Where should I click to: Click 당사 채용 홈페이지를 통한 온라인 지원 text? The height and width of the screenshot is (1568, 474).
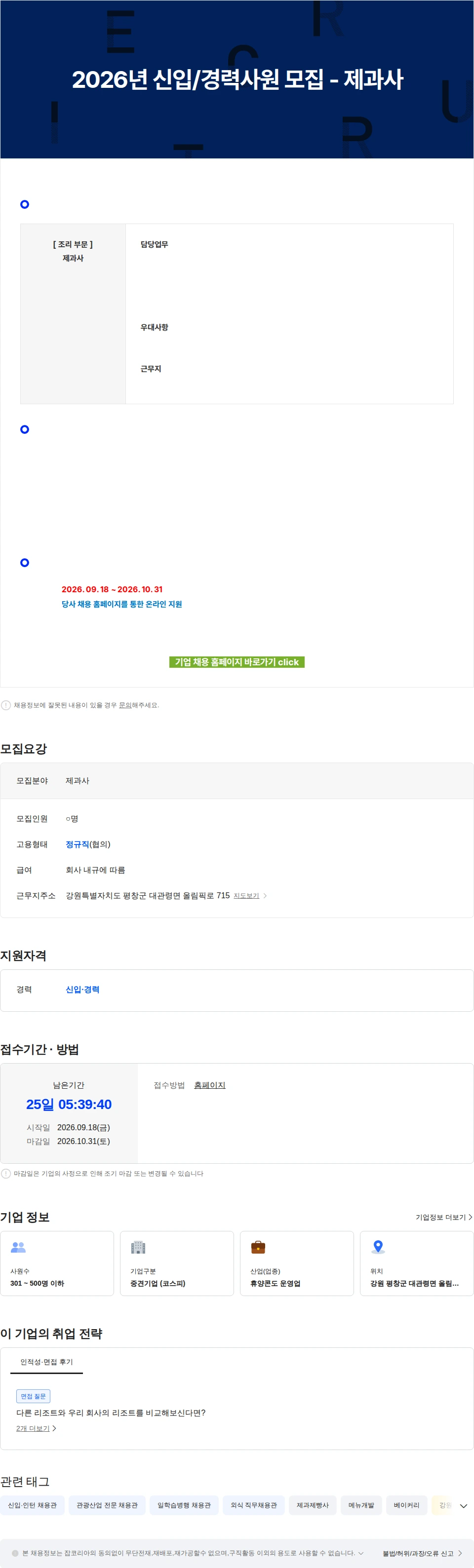click(x=122, y=604)
